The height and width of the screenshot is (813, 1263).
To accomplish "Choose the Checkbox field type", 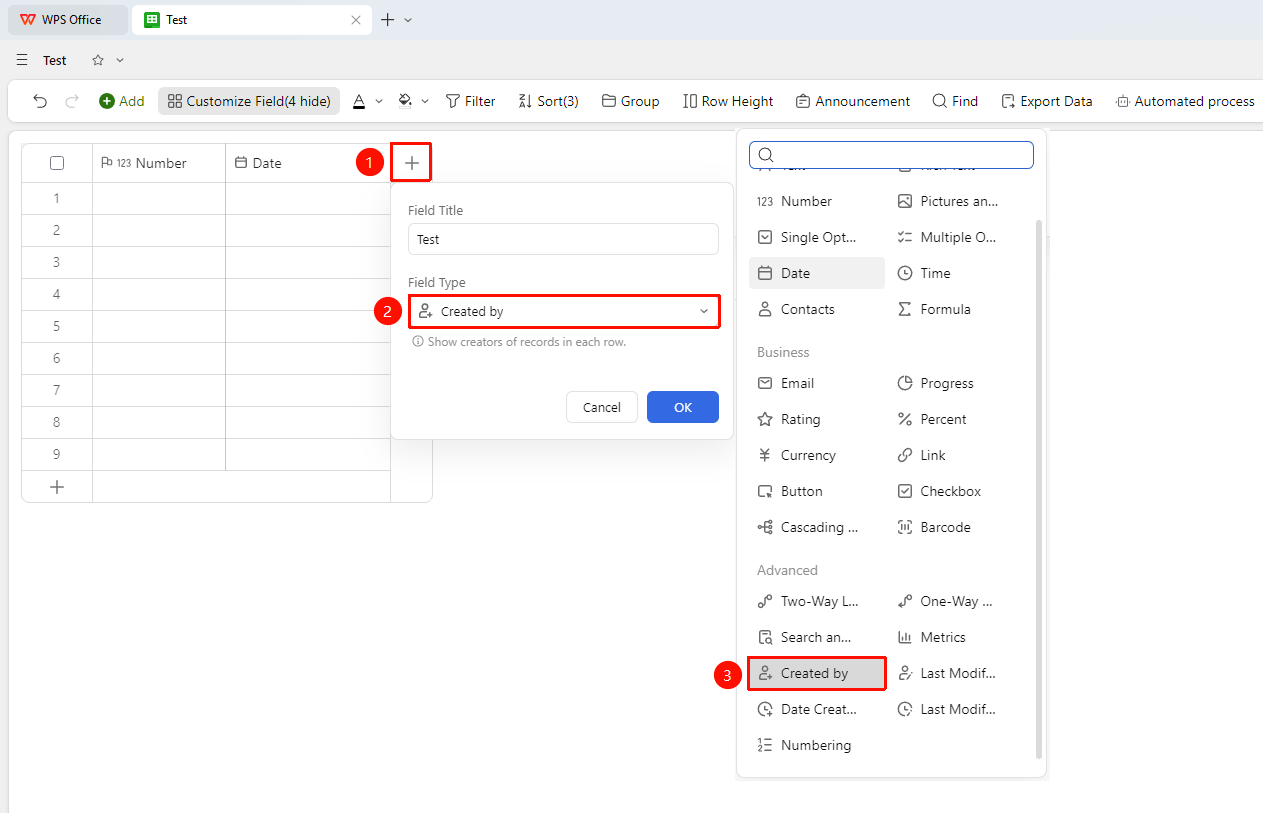I will click(x=957, y=491).
